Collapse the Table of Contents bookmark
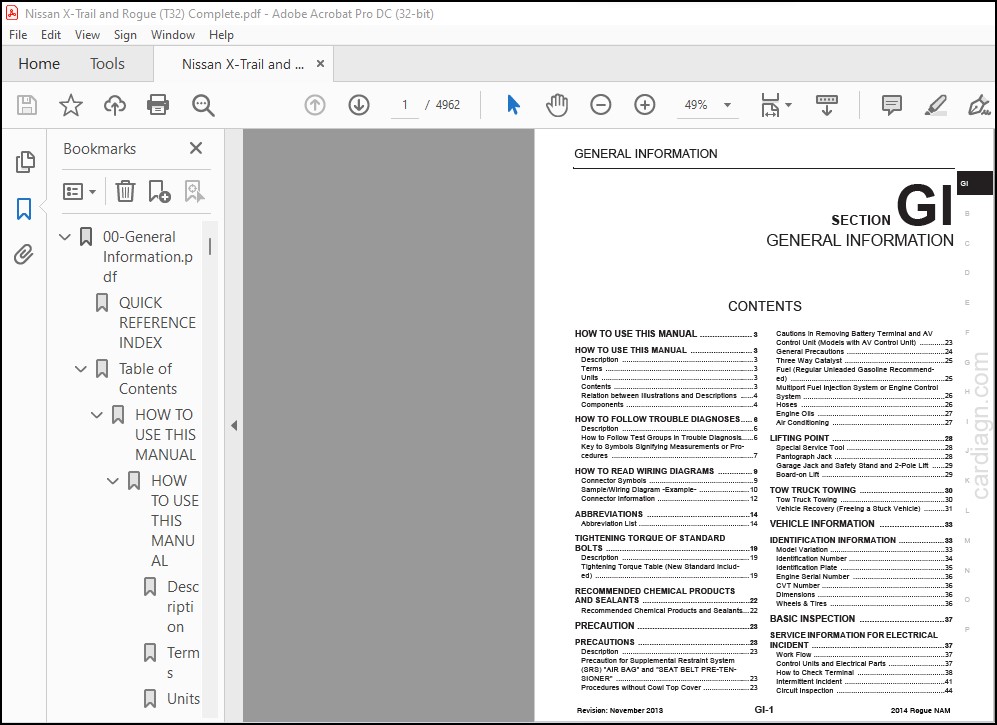This screenshot has height=725, width=997. click(81, 369)
